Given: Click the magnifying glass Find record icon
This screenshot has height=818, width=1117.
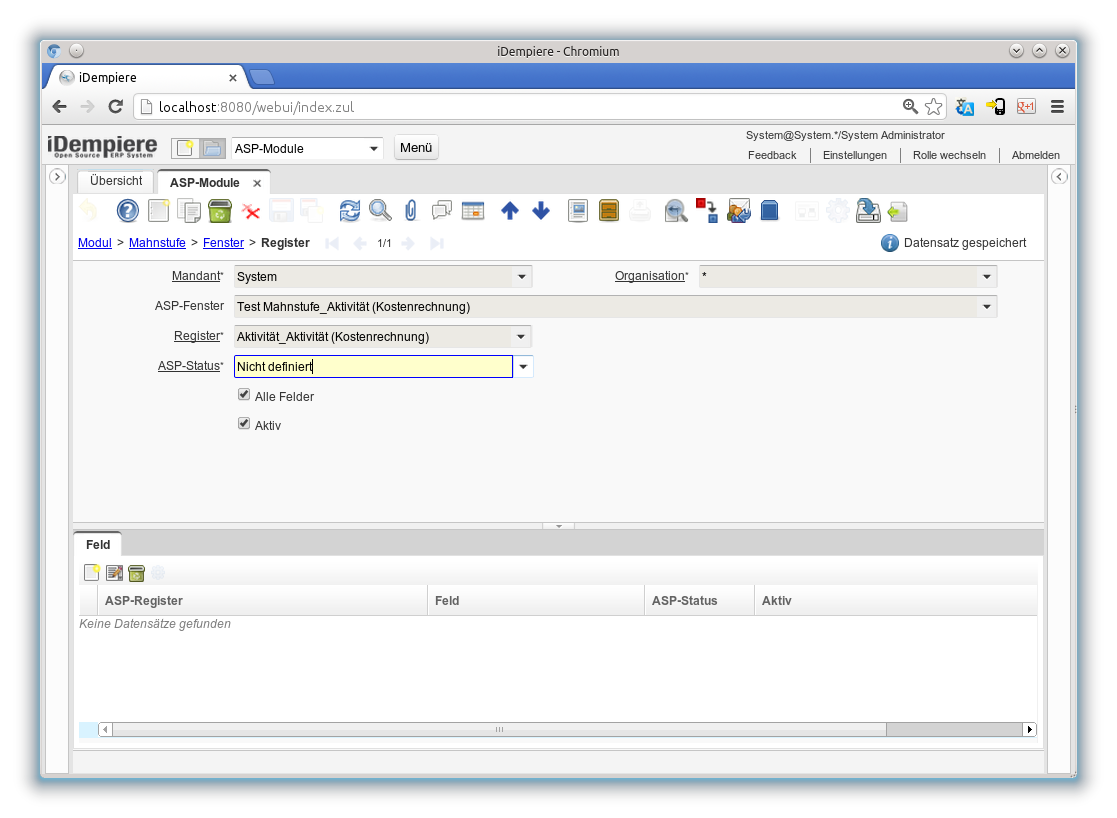Looking at the screenshot, I should 380,210.
